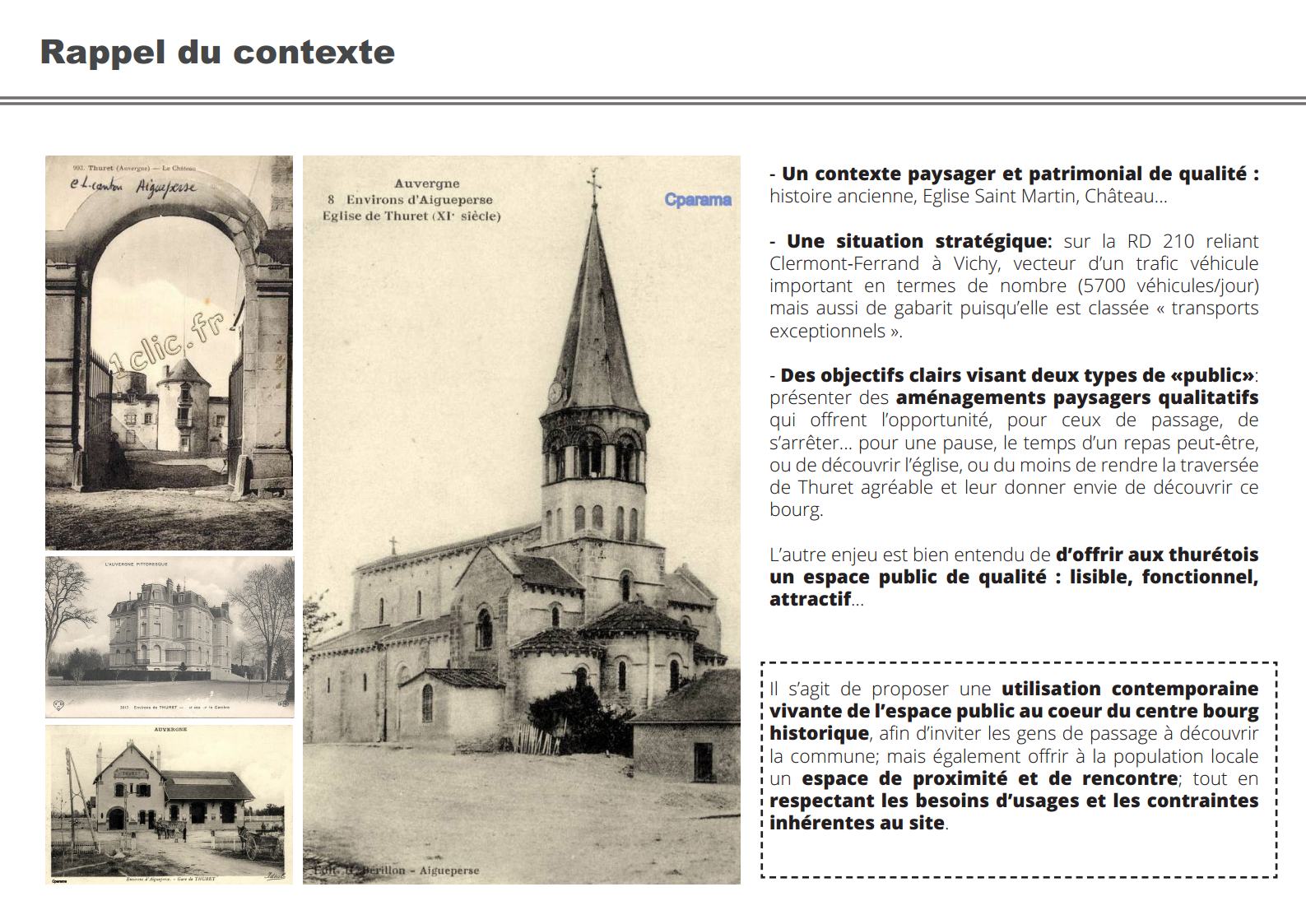Click the '(5700 véhicules/jour)' figure
This screenshot has width=1306, height=924.
pos(1168,286)
